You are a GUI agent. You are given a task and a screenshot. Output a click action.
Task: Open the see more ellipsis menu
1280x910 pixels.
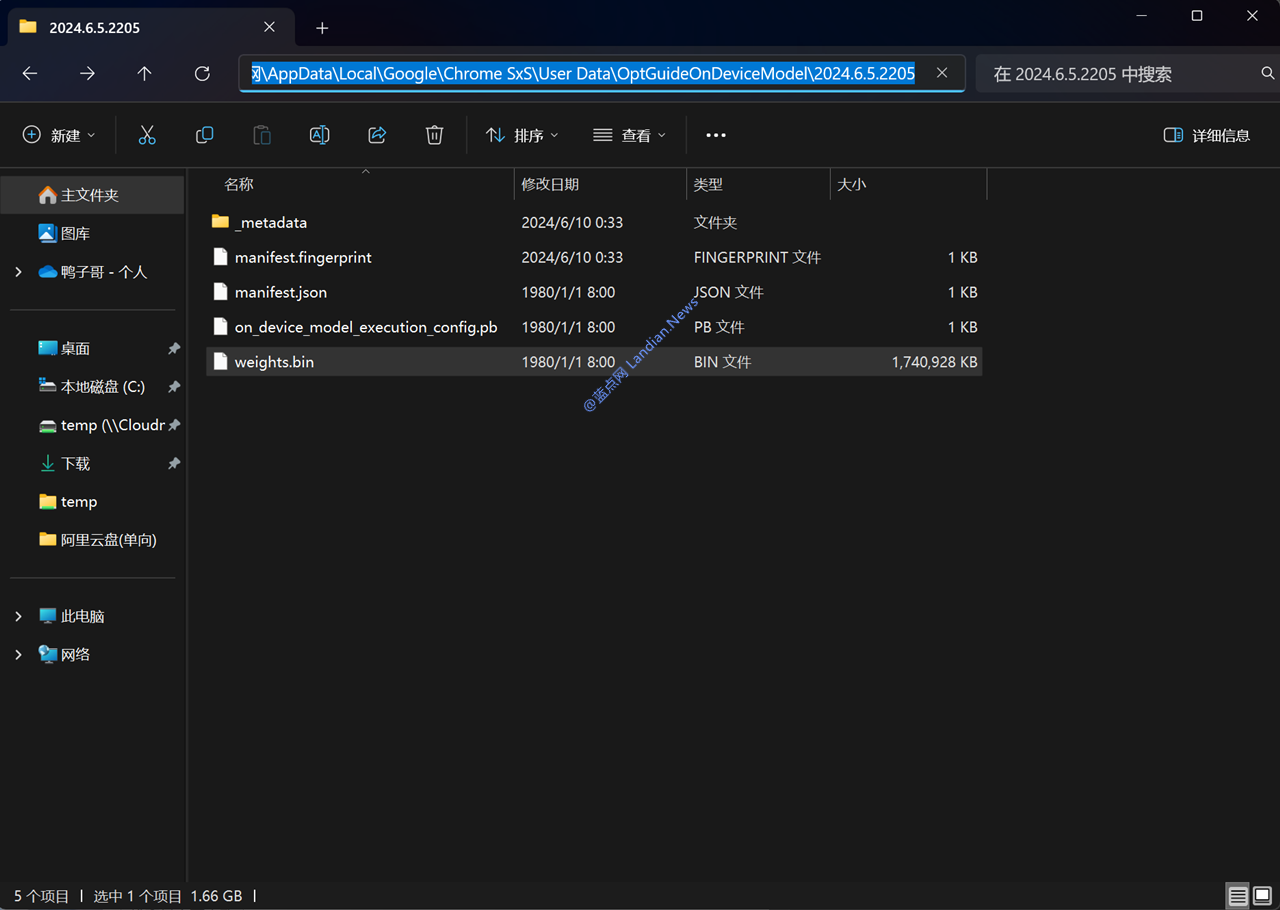(x=716, y=135)
